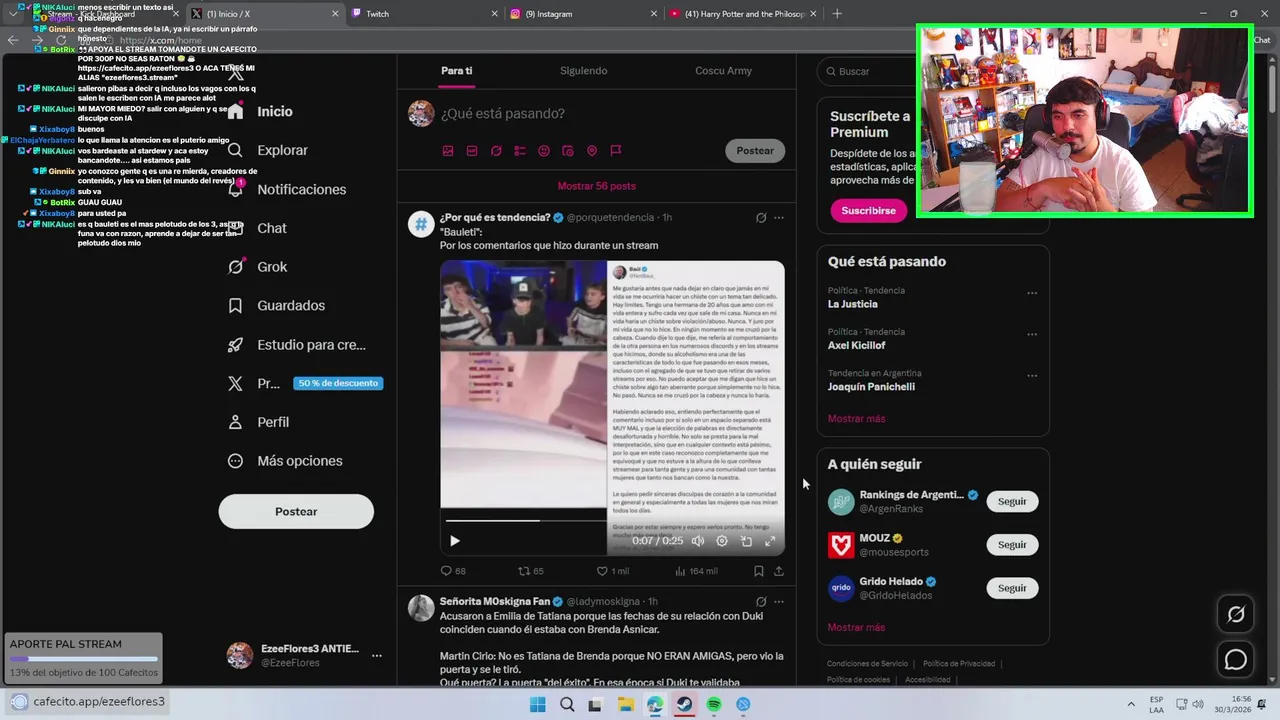
Task: Open more options for Axel Kicillof trend
Action: pyautogui.click(x=1032, y=334)
